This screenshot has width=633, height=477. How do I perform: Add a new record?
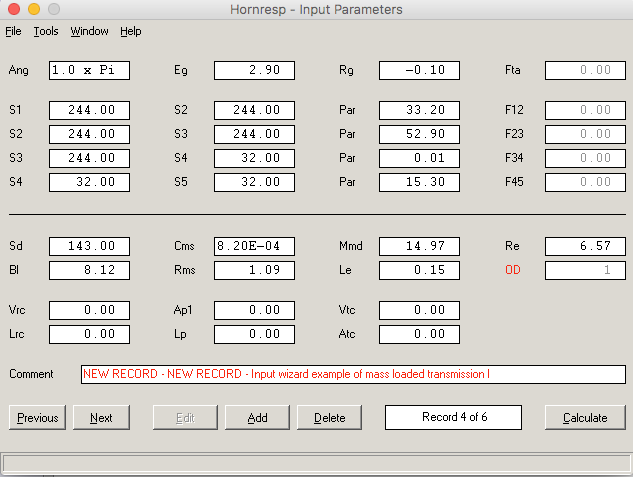(257, 418)
